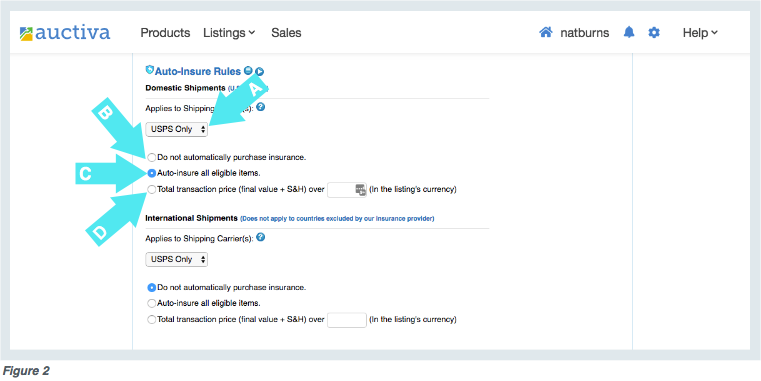Click the calculator icon in domestic price field
Screen dimensions: 761x381
pos(360,190)
